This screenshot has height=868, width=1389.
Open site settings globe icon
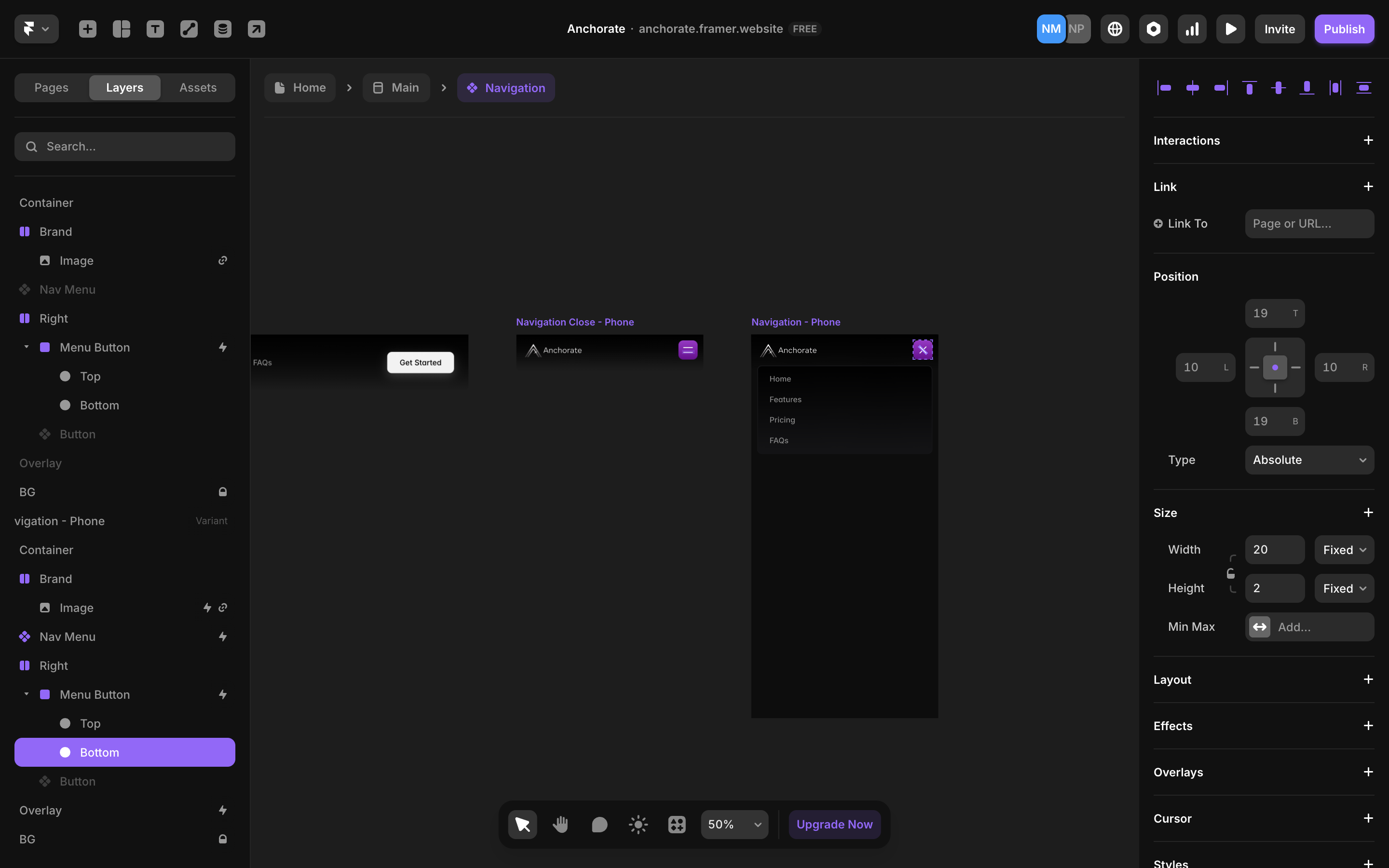pos(1115,29)
